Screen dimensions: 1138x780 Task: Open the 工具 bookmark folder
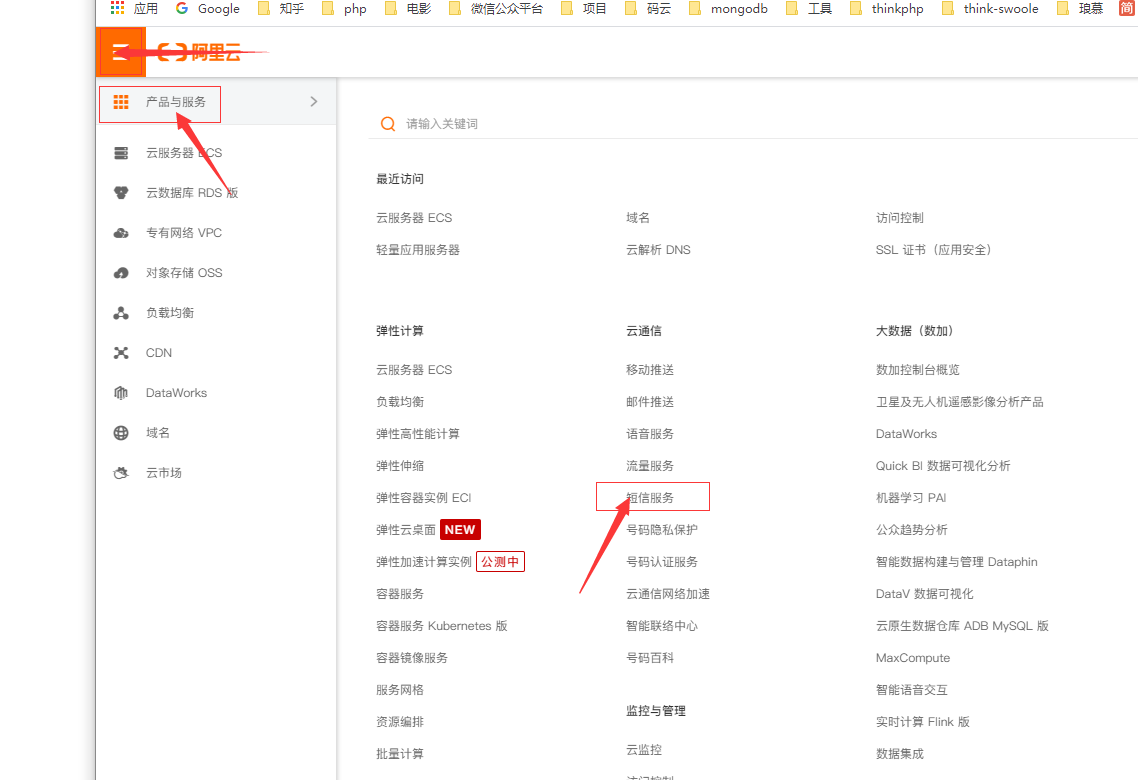[x=809, y=9]
